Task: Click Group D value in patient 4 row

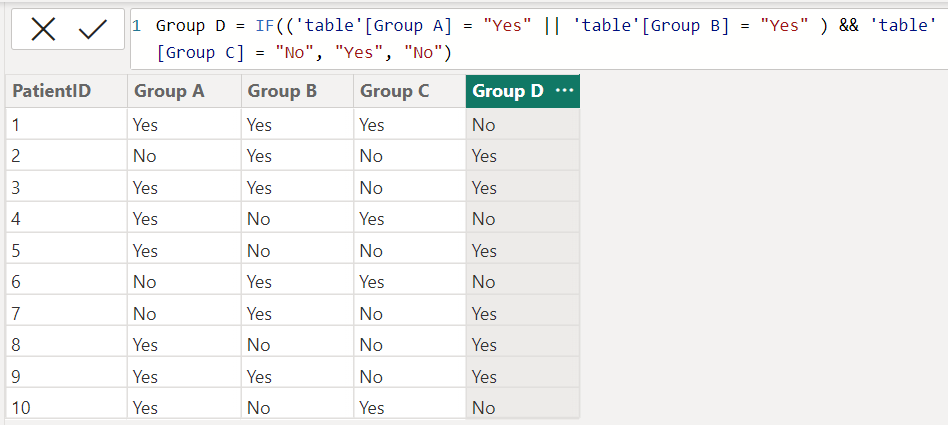Action: pos(523,219)
